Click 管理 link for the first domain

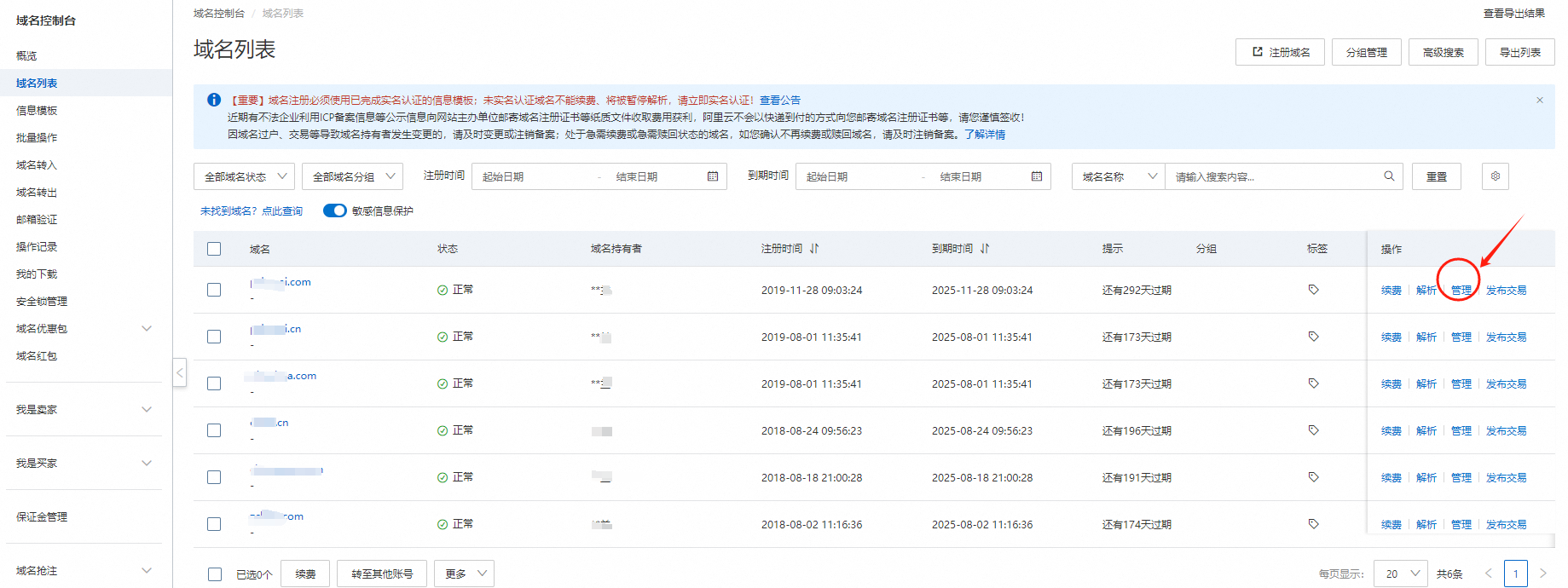(1461, 291)
